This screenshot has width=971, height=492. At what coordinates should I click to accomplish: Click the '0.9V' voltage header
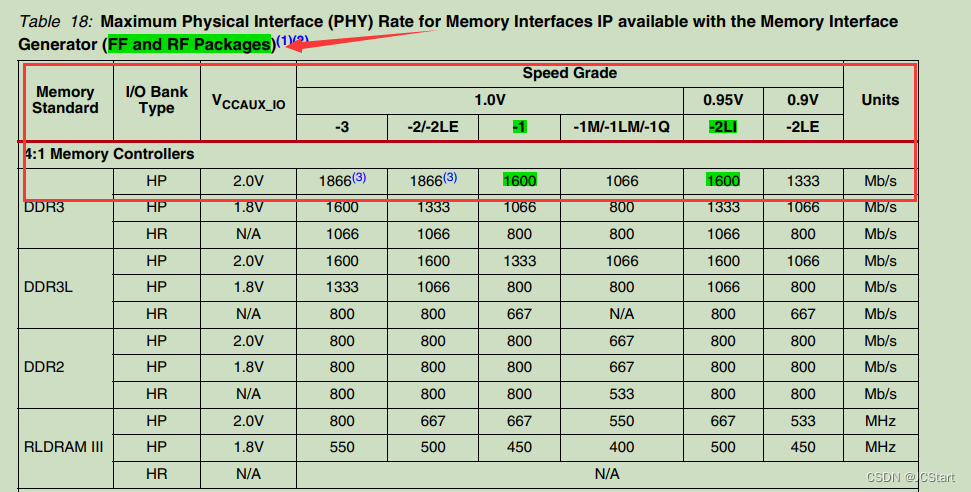(803, 100)
